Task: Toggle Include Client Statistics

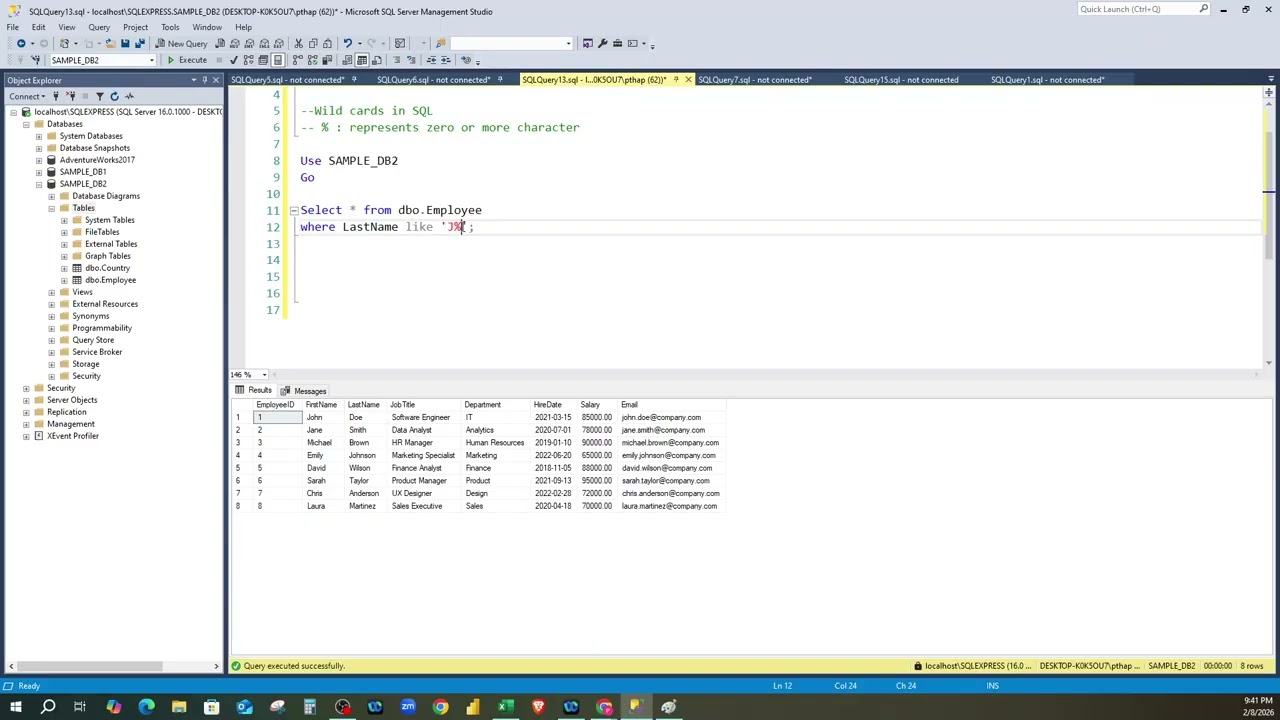Action: click(x=327, y=60)
